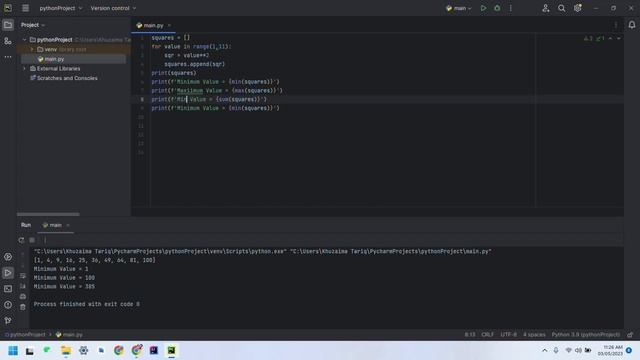Go to previous highlighted error arrow
This screenshot has height=360, width=640.
point(611,38)
